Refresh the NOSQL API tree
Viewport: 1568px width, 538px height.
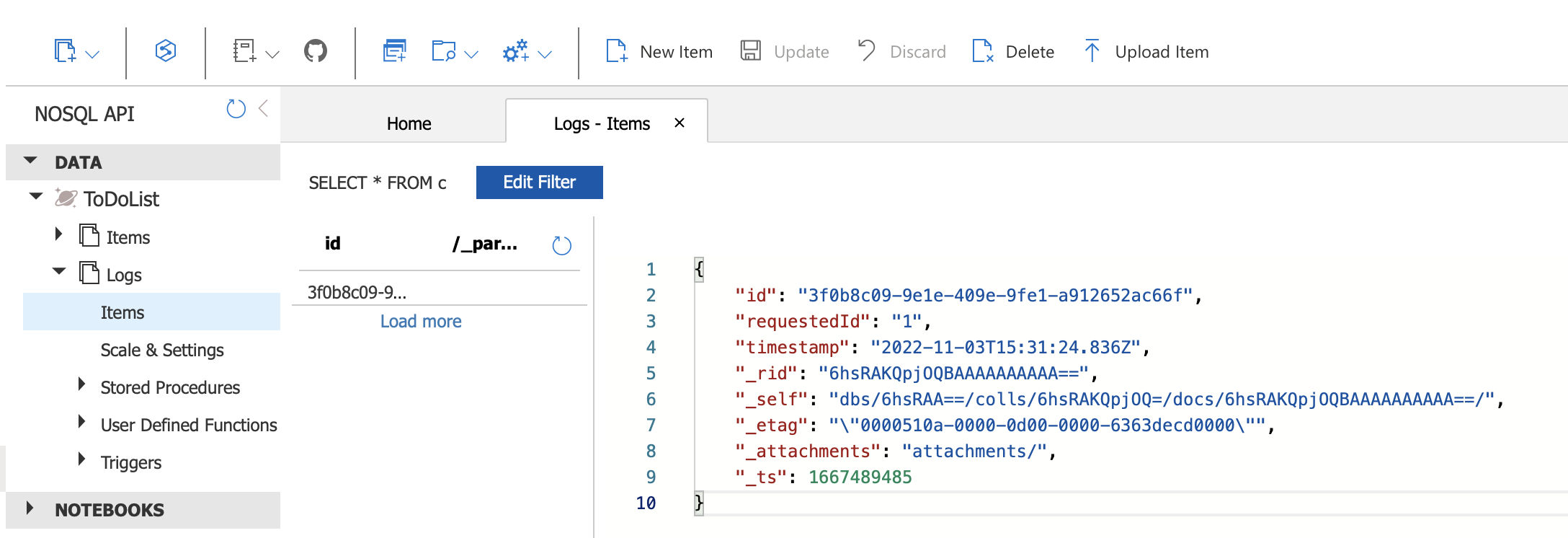click(x=236, y=109)
